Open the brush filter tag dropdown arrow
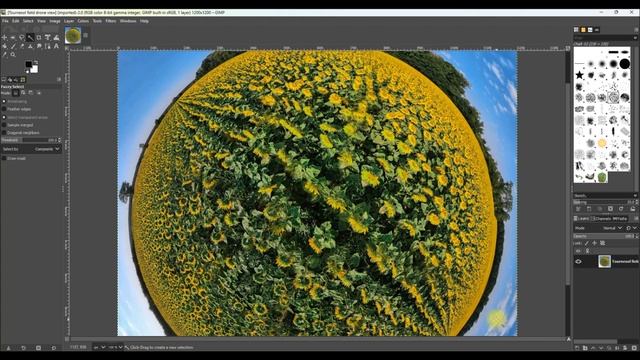Viewport: 640px width, 360px height. click(x=636, y=38)
